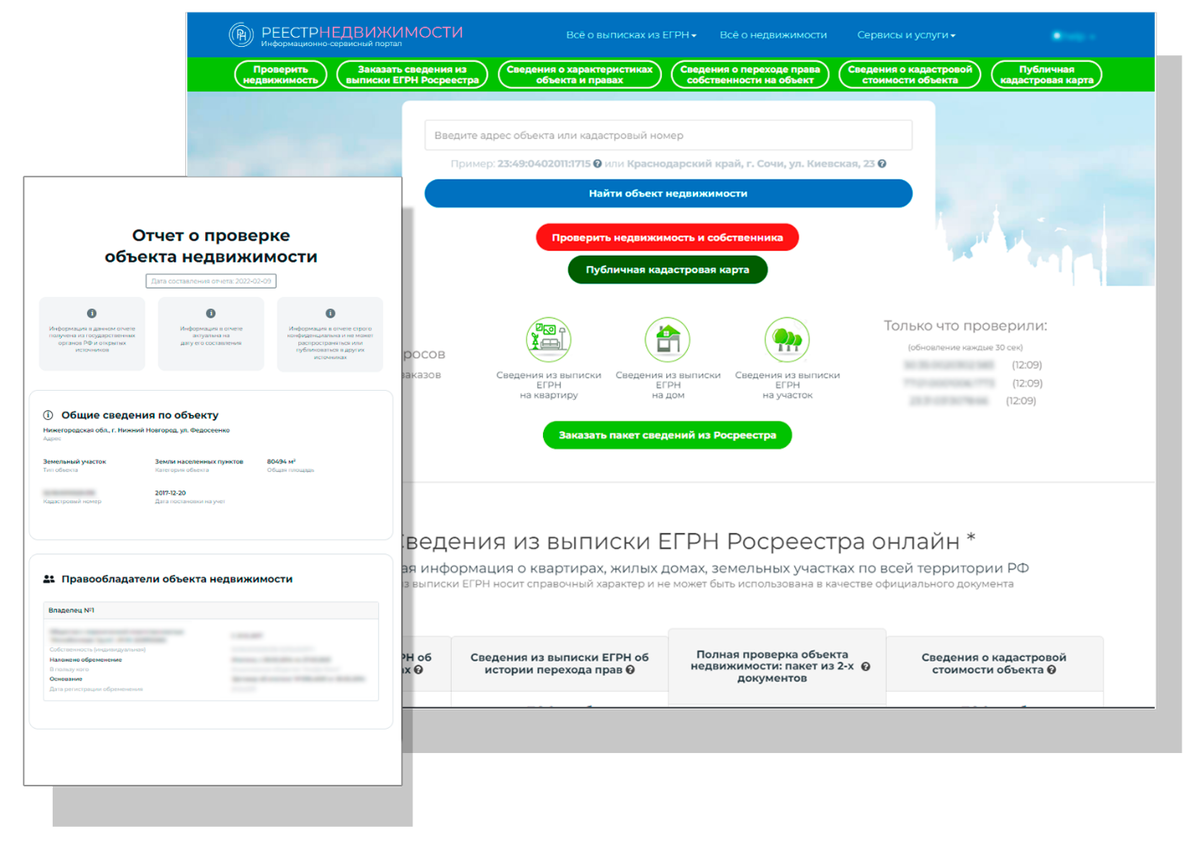Click example cadastral number 23:49:0402011:1715
1200x841 pixels.
coord(544,164)
